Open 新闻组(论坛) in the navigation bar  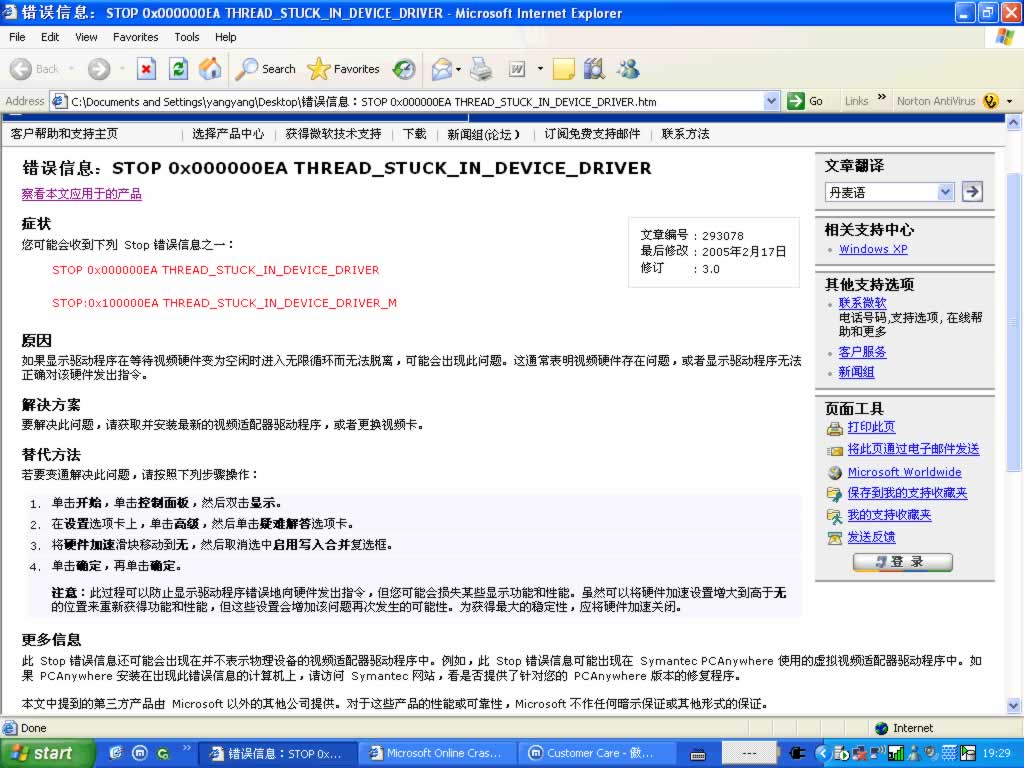483,135
